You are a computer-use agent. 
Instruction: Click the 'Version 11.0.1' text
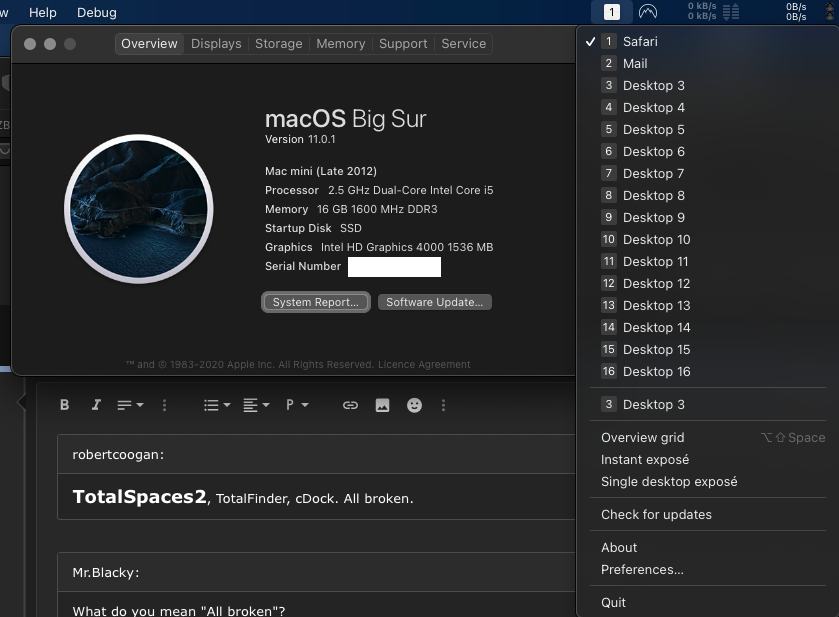pos(300,139)
